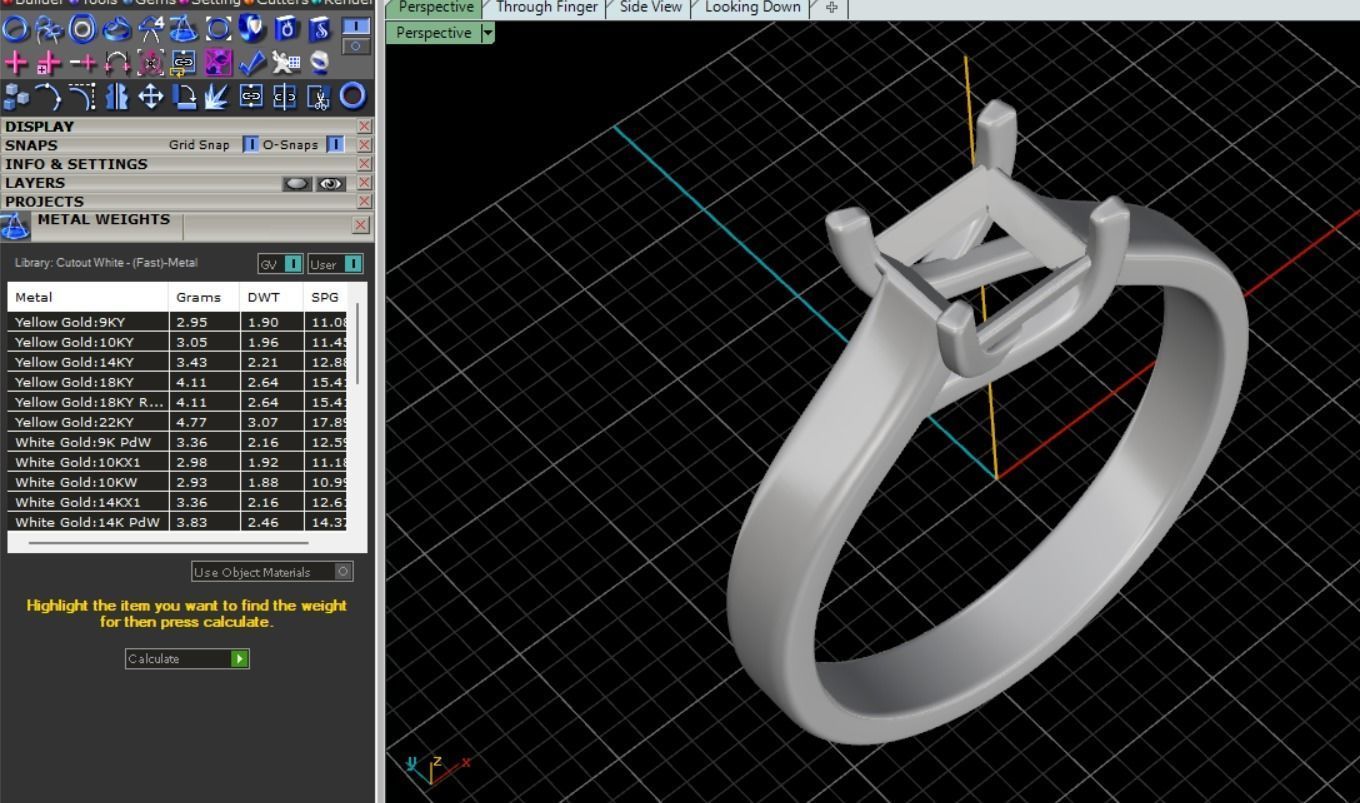Select the double pink plus tool
Image resolution: width=1360 pixels, height=803 pixels.
click(x=48, y=63)
